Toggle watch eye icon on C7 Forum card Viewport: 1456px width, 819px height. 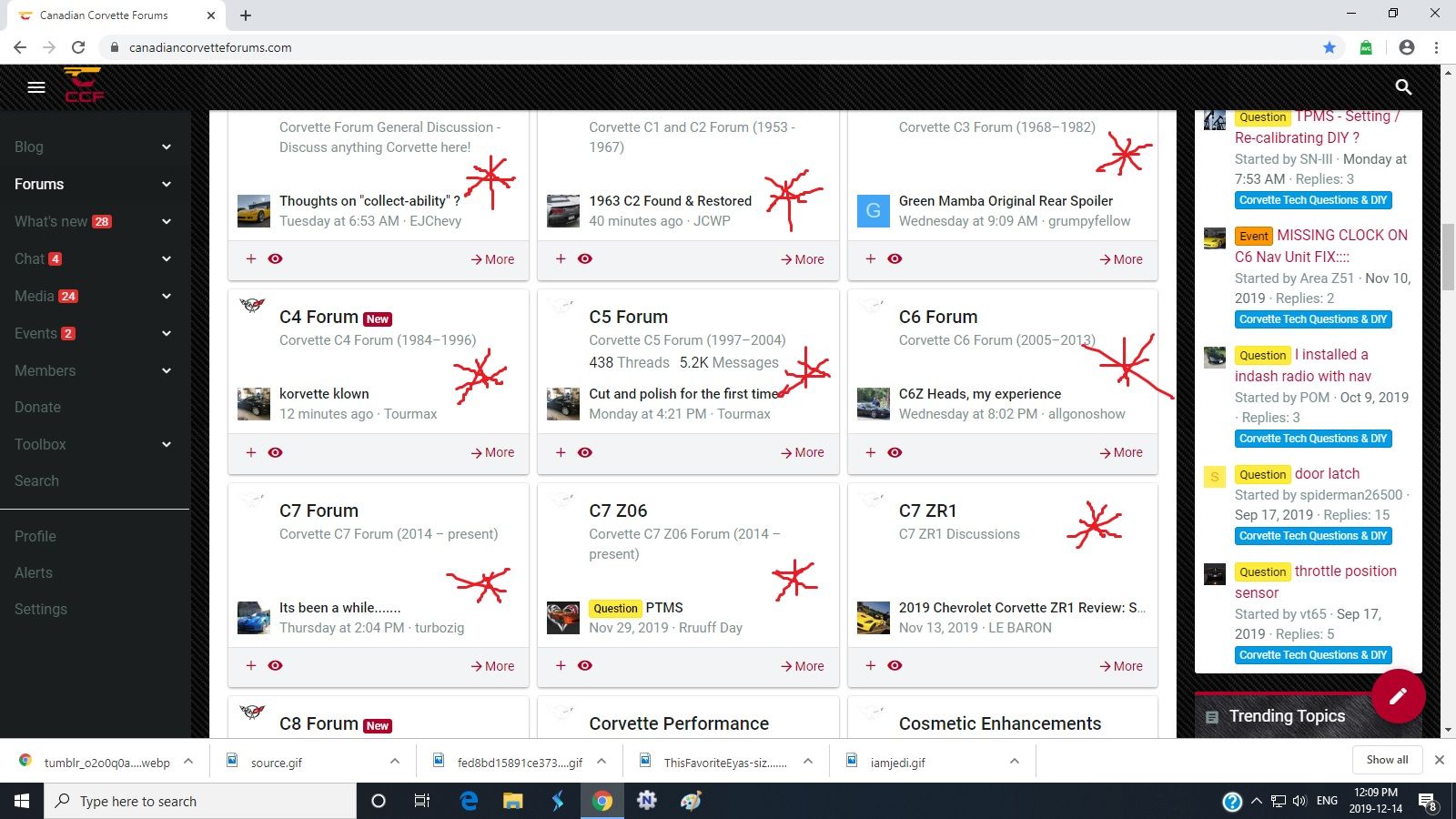[x=275, y=665]
